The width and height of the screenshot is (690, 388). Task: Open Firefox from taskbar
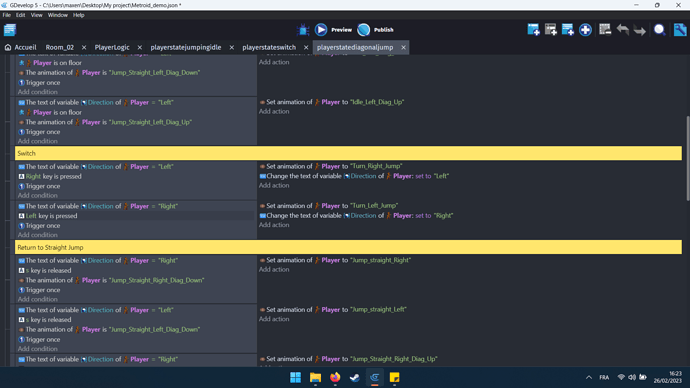[335, 377]
